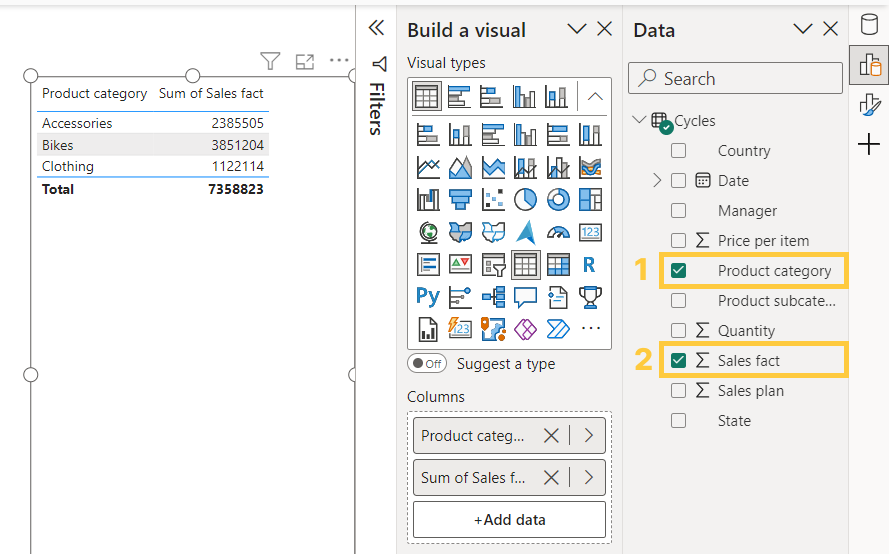Click the Filter icon above the table

pyautogui.click(x=270, y=62)
